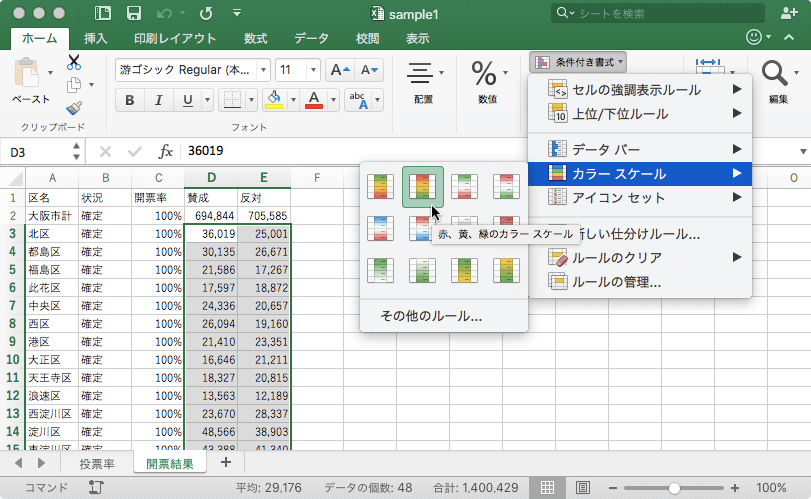811x499 pixels.
Task: Open the 条件付き書式 dropdown button
Action: point(578,62)
